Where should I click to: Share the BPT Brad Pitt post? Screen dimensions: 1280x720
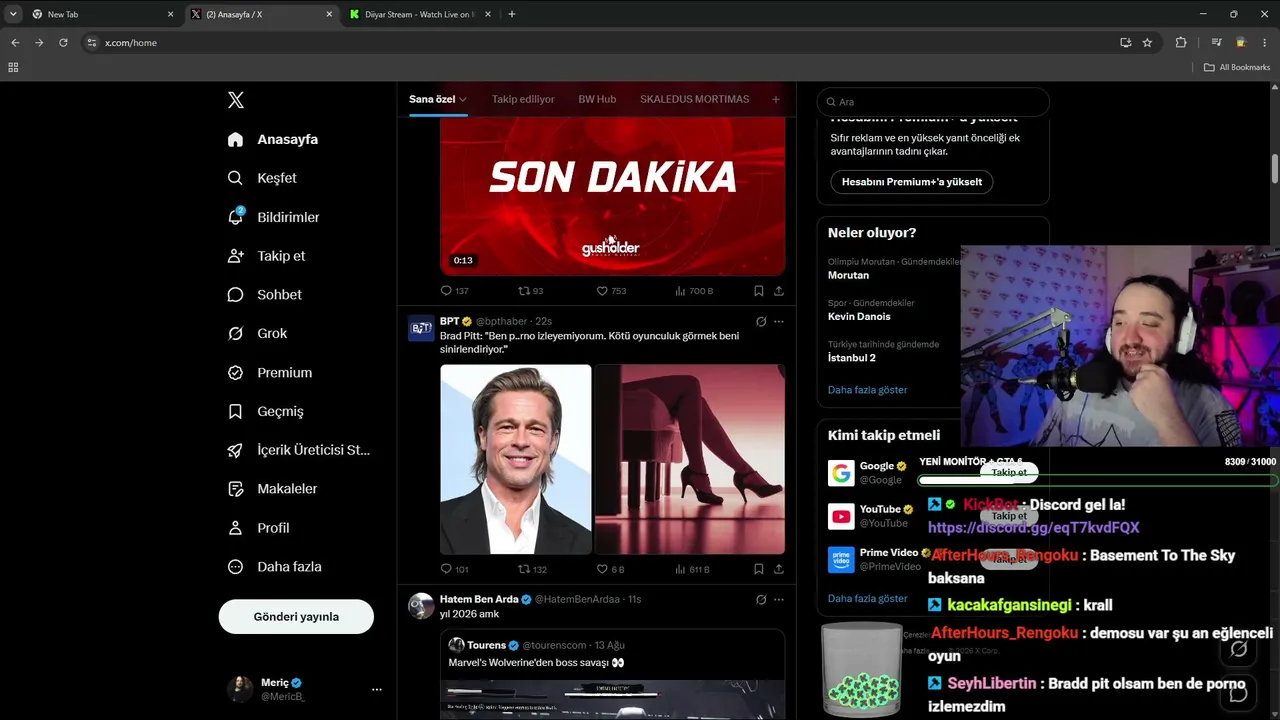(779, 569)
